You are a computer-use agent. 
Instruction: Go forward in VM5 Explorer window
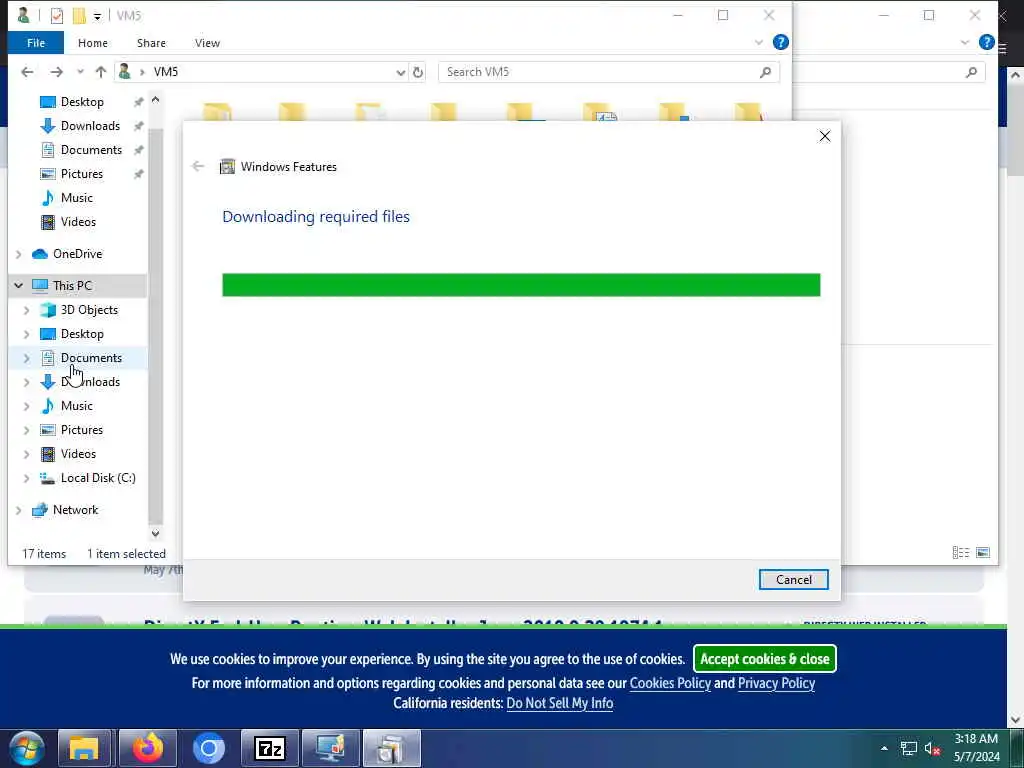point(57,72)
